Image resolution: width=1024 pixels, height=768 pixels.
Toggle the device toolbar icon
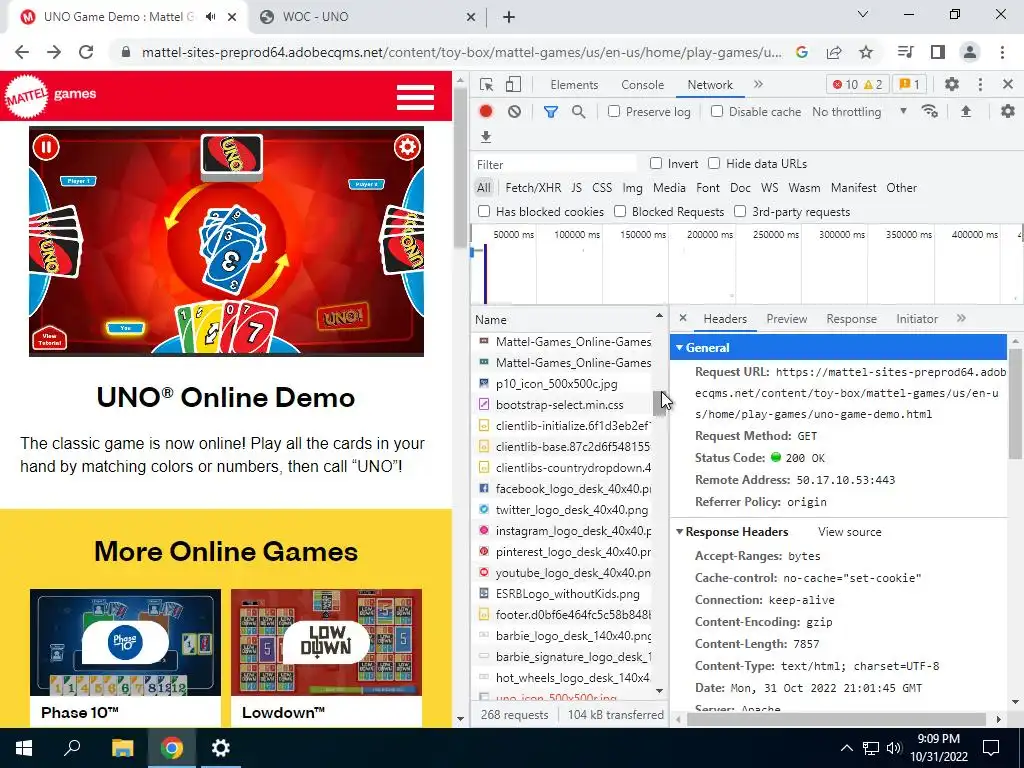513,85
